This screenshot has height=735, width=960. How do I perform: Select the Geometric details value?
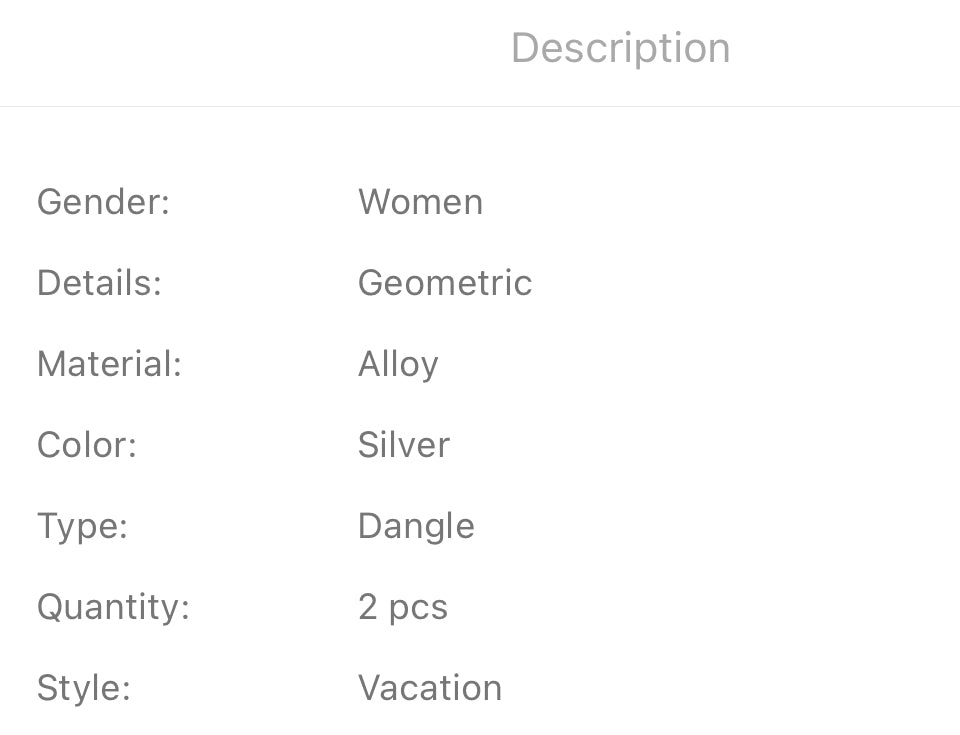pos(445,283)
